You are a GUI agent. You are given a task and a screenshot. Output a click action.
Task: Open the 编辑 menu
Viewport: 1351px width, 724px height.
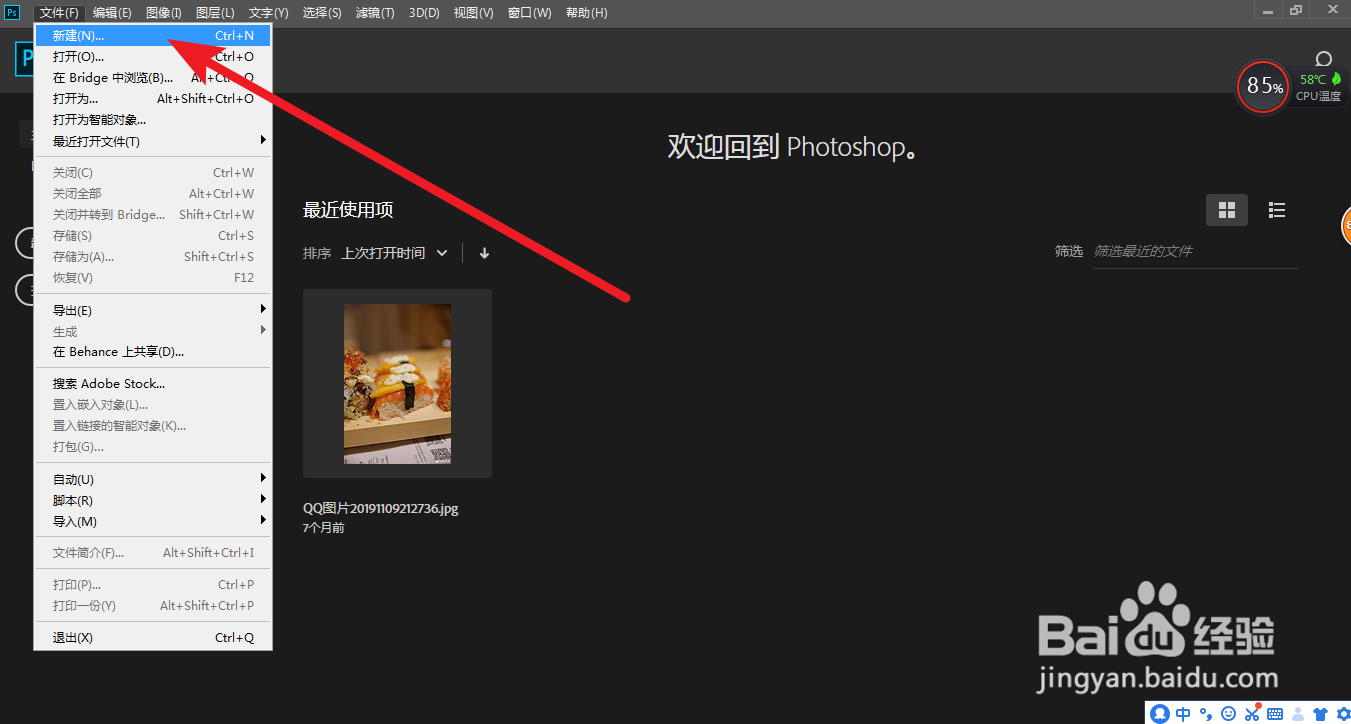click(112, 13)
